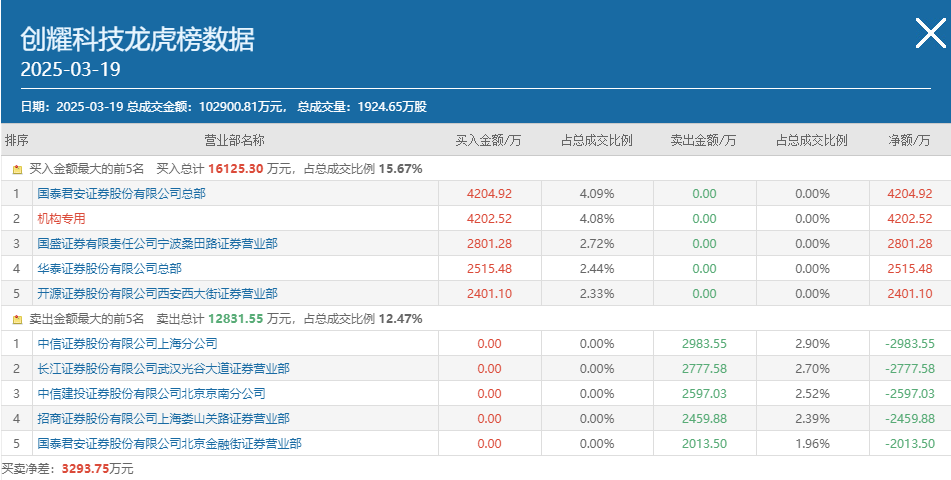Image resolution: width=951 pixels, height=480 pixels.
Task: Click buy amount 4204.92 in 买入金额 column
Action: coord(489,194)
